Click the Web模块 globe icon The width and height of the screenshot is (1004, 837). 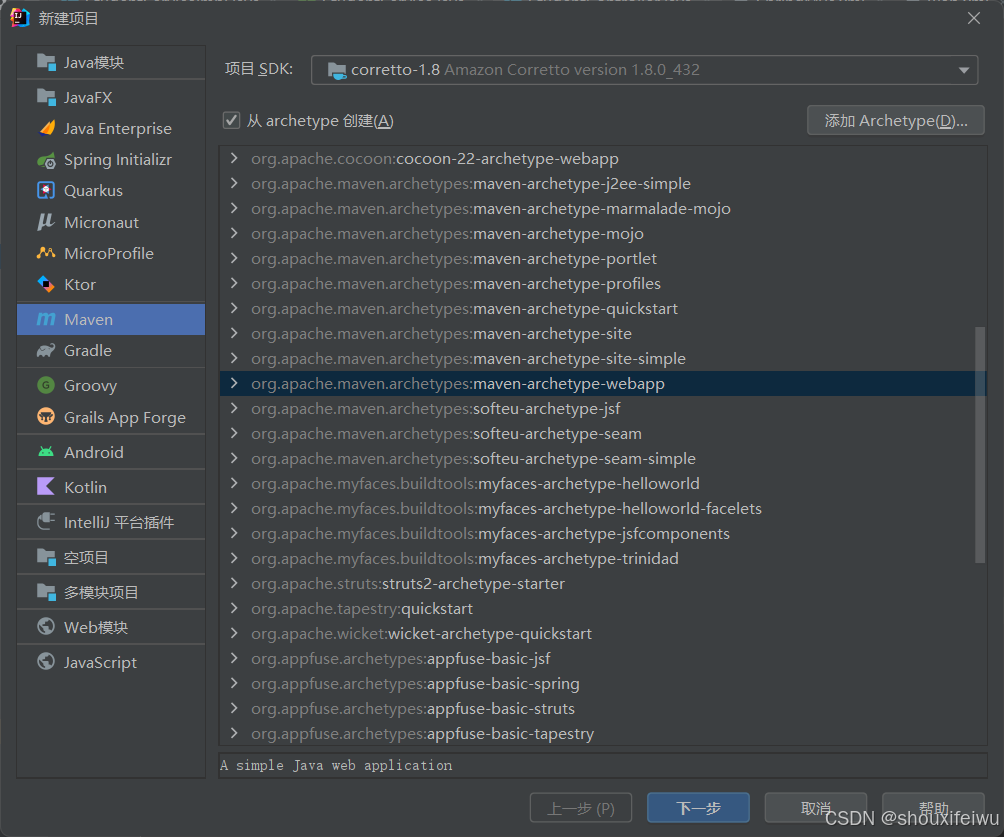click(46, 626)
